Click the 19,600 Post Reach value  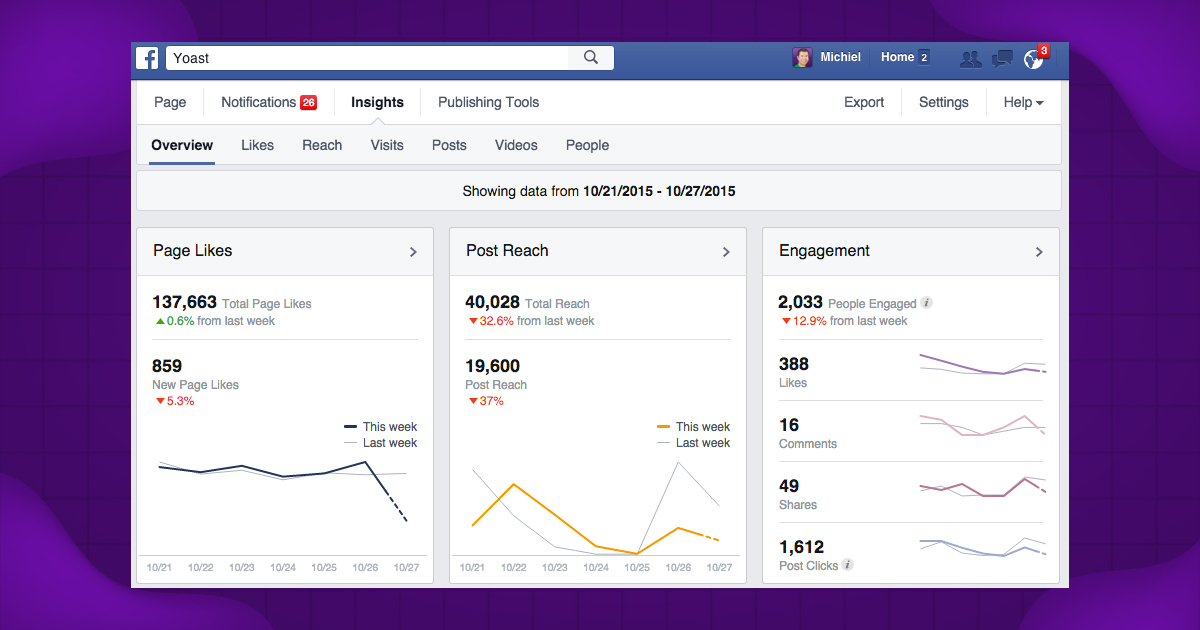[492, 366]
